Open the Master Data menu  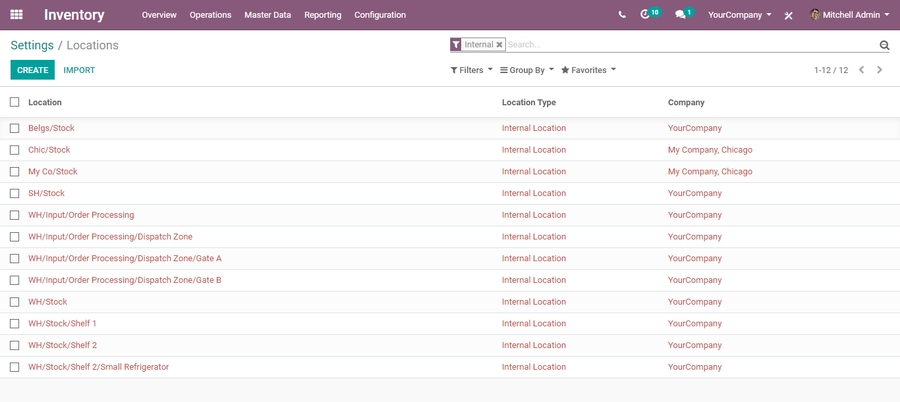click(268, 15)
